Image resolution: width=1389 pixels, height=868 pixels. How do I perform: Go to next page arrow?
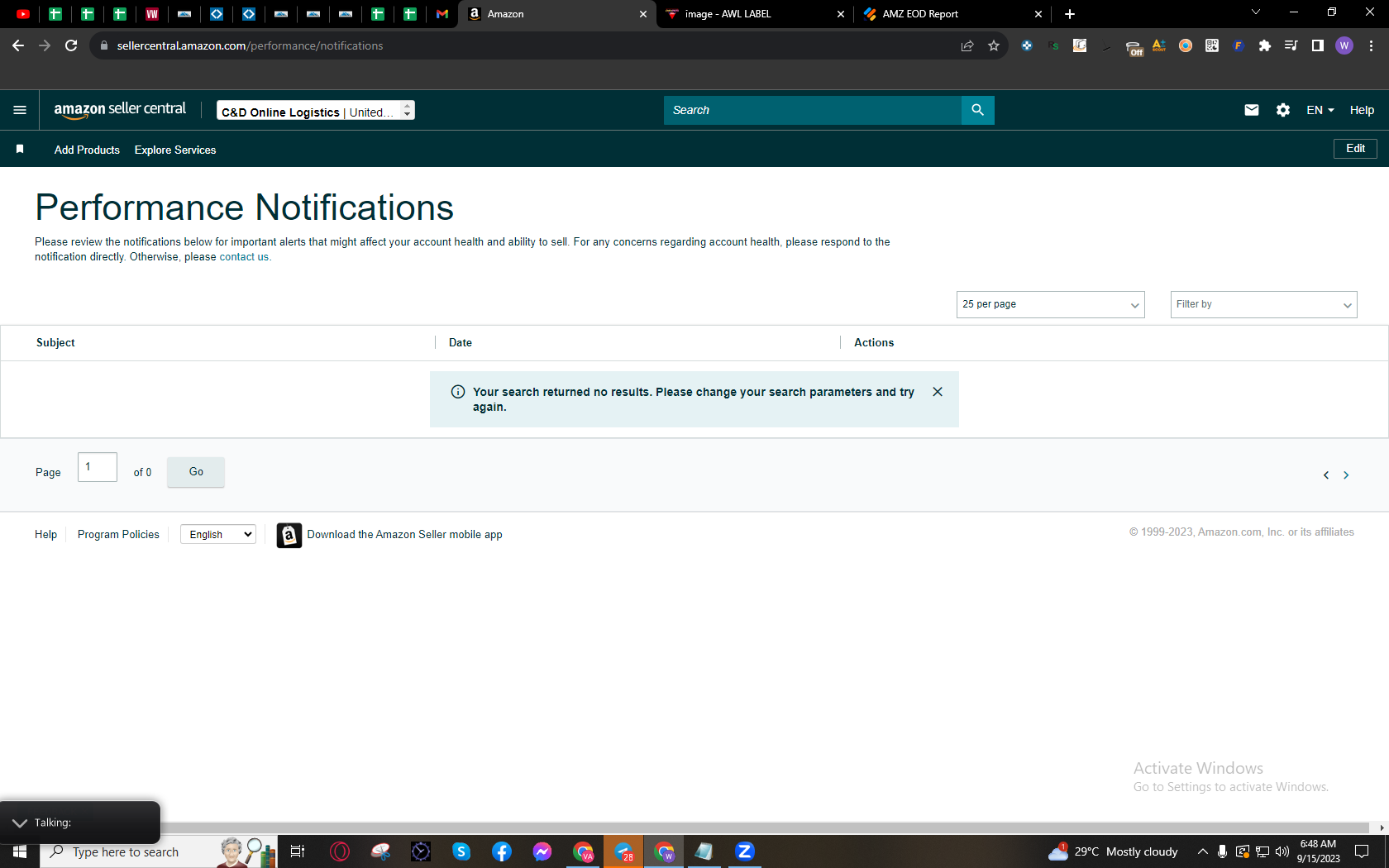pyautogui.click(x=1346, y=475)
